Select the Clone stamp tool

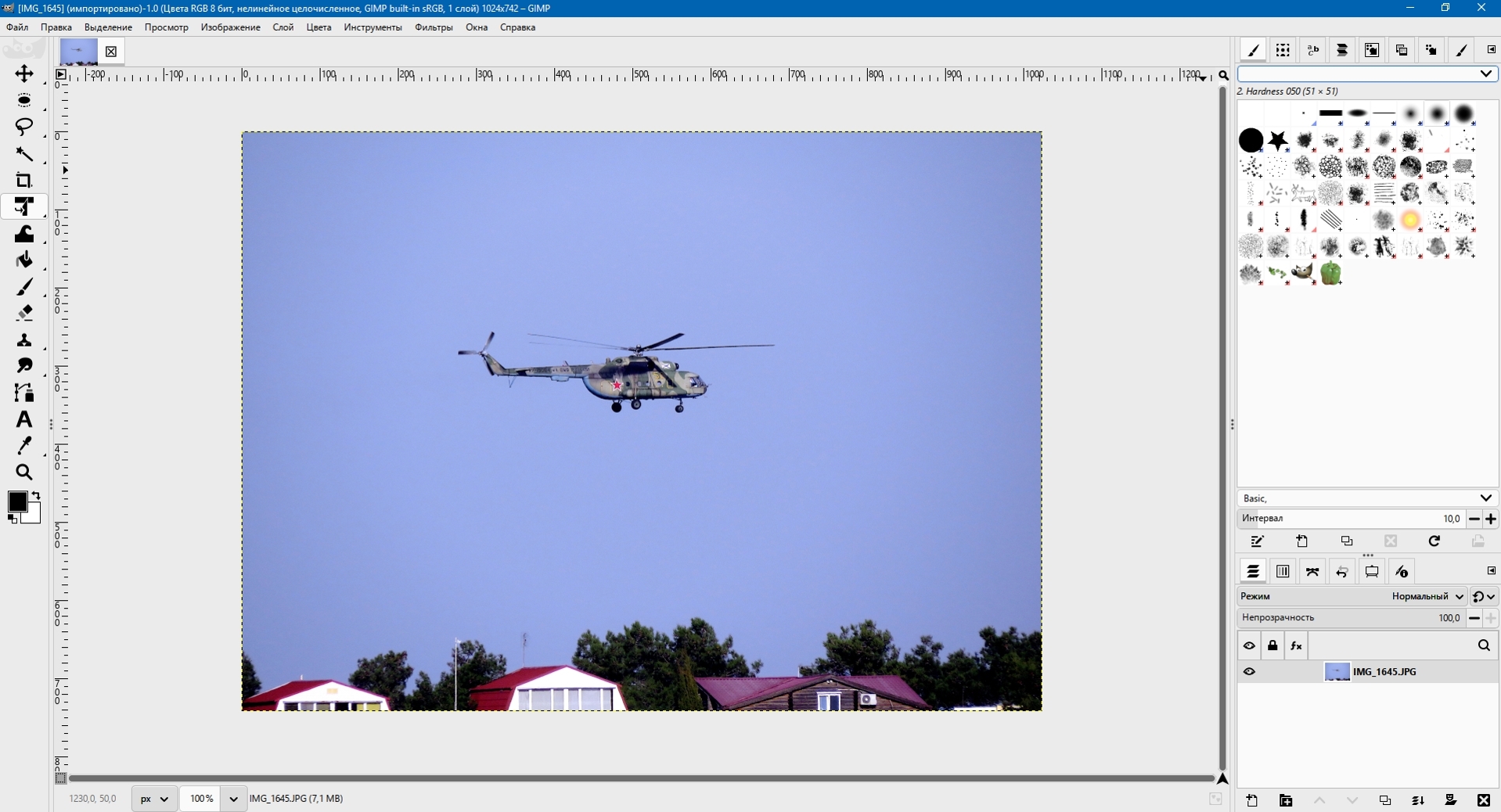[x=23, y=340]
